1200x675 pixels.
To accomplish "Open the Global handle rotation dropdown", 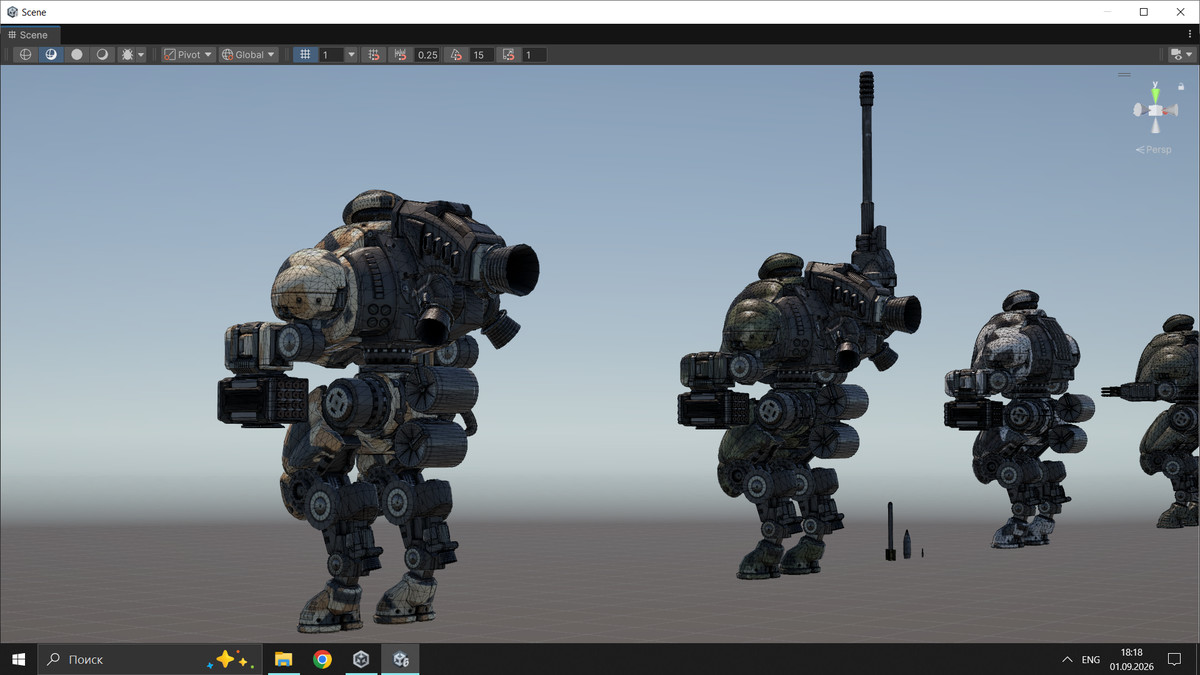I will pos(249,55).
